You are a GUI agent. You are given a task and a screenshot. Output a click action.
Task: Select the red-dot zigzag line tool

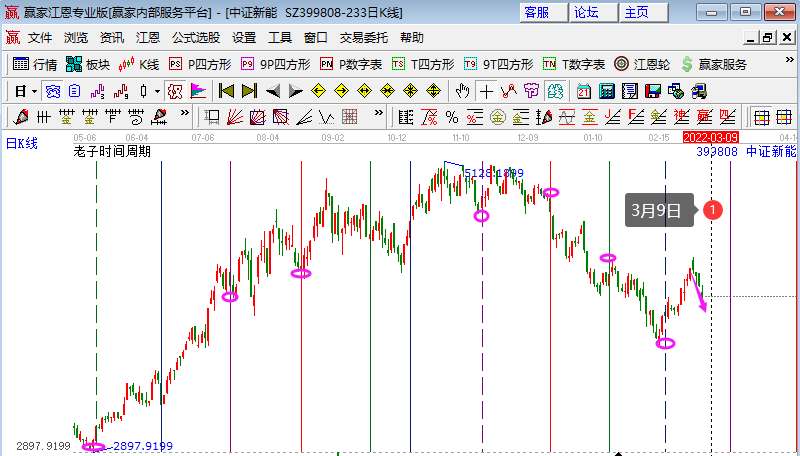[x=509, y=92]
